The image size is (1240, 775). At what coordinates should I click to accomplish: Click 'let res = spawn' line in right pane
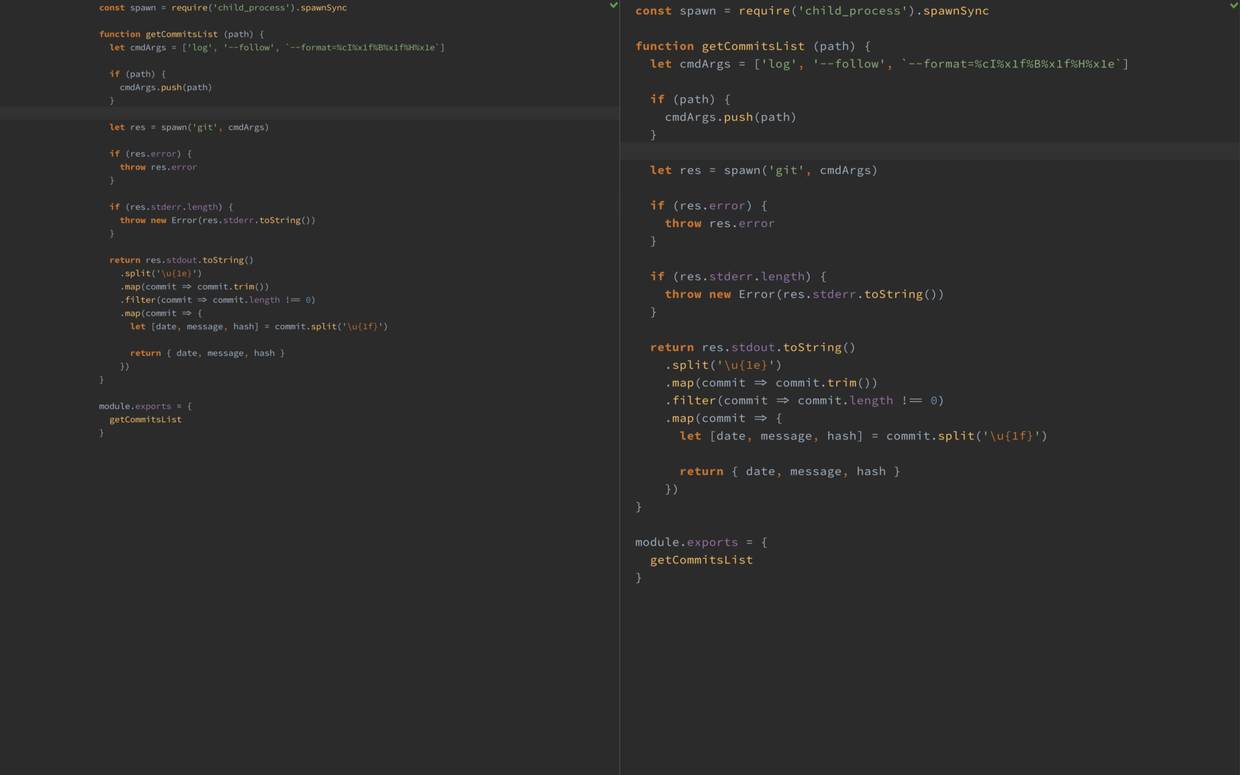point(764,170)
